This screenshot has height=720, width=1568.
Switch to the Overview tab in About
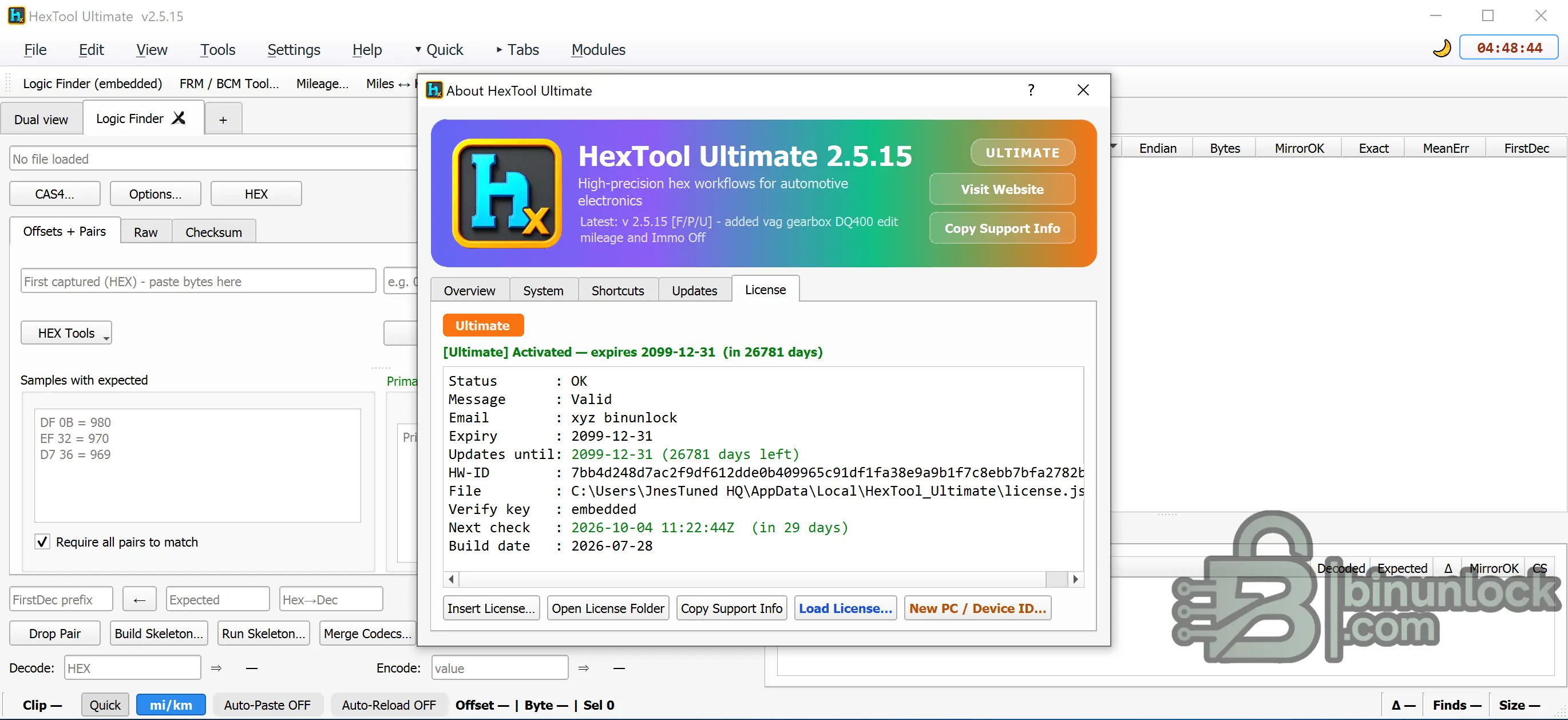(469, 290)
